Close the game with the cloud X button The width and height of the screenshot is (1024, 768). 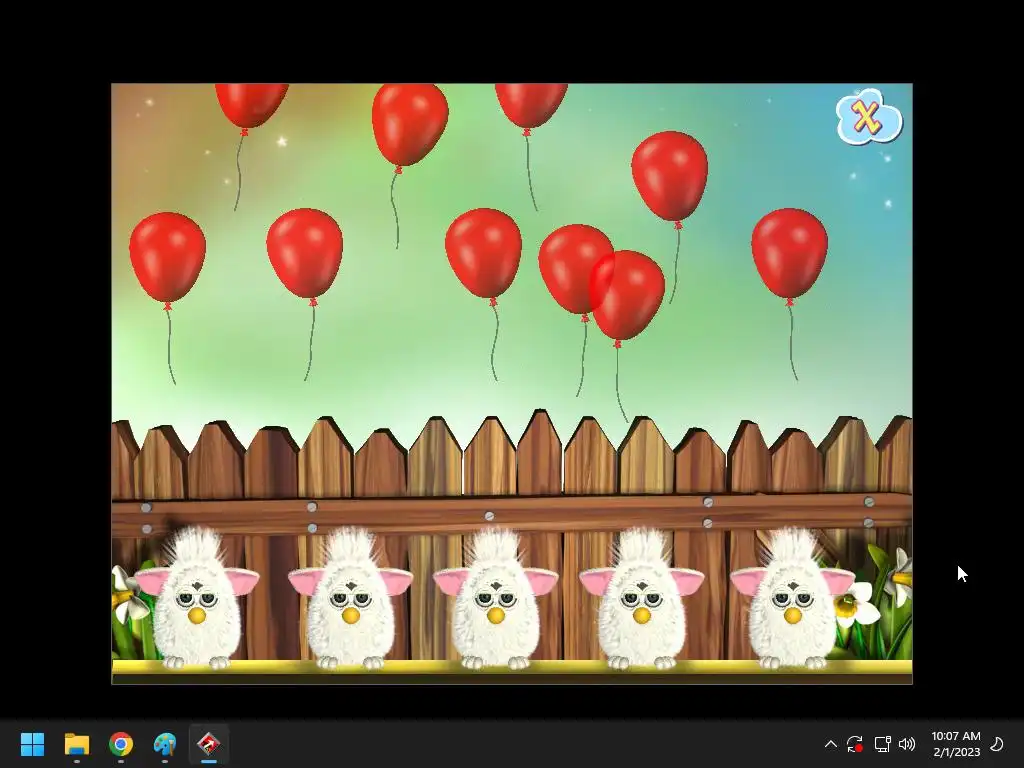pos(869,118)
